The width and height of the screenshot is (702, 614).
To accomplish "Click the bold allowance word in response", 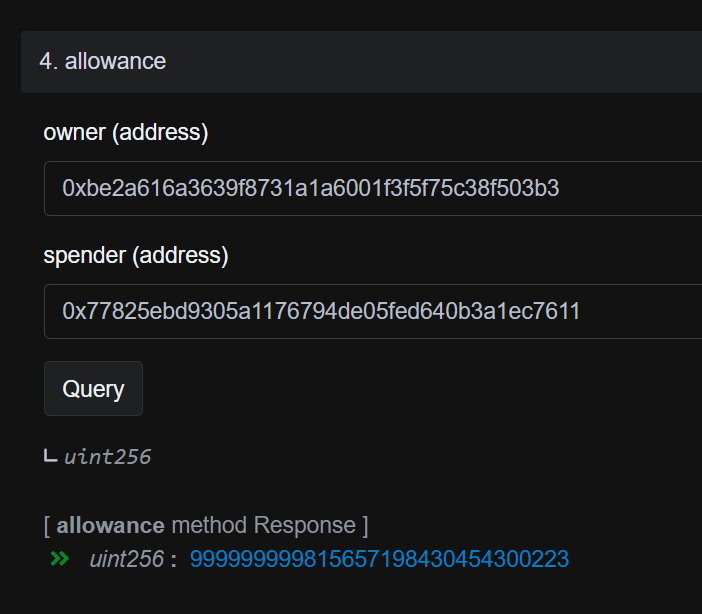I will 110,525.
